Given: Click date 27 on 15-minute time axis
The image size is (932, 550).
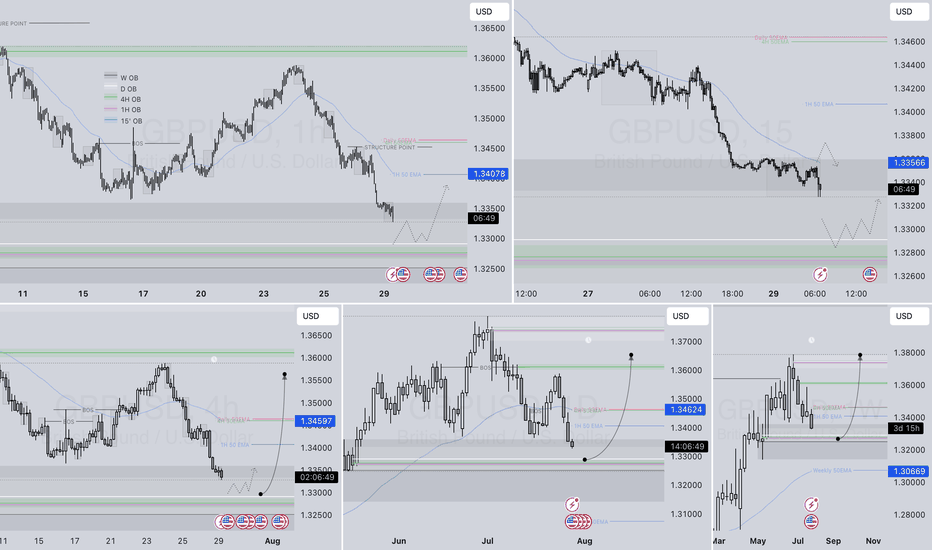Looking at the screenshot, I should pyautogui.click(x=588, y=294).
